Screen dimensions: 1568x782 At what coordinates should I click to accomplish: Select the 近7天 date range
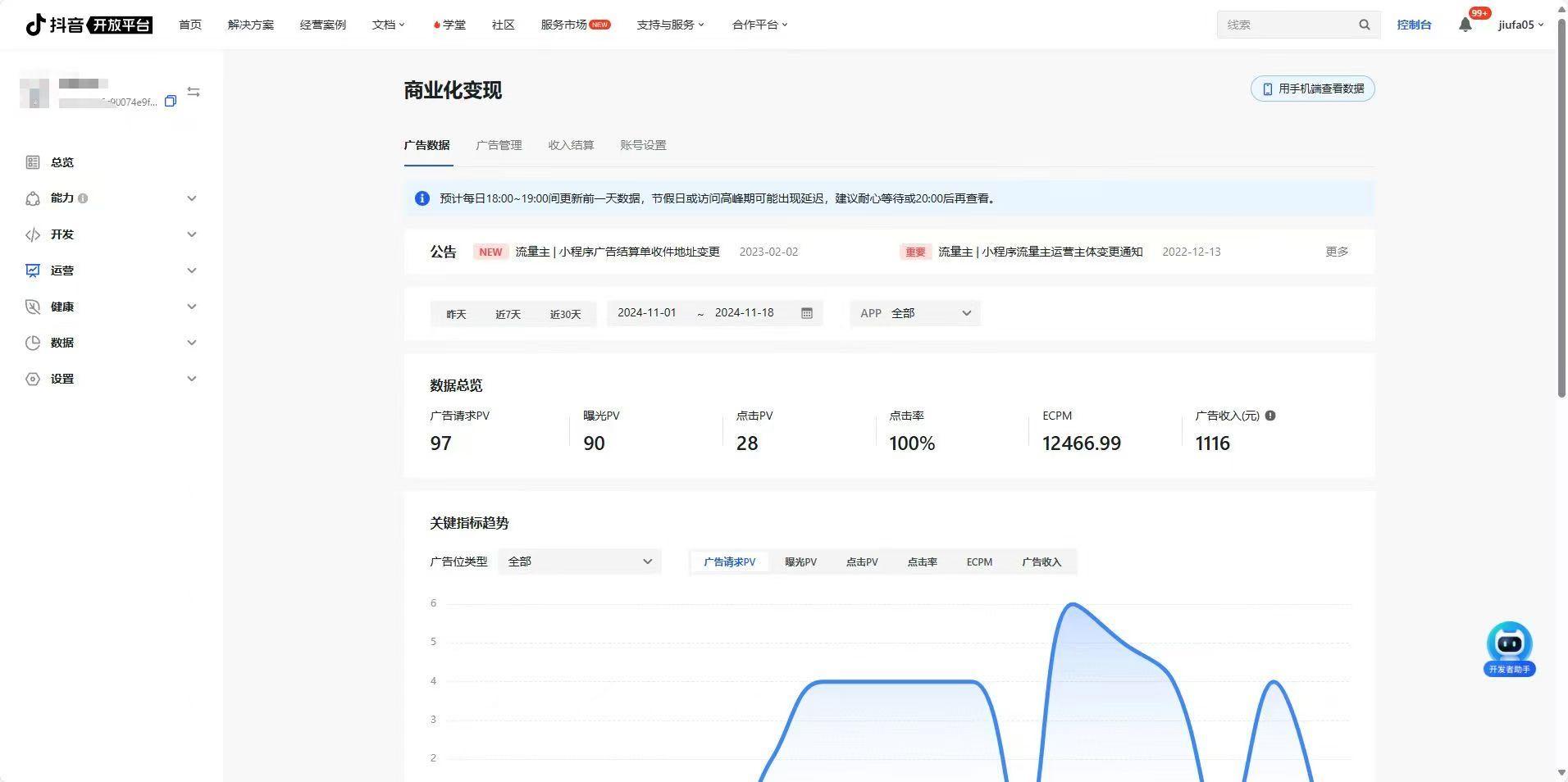click(508, 314)
